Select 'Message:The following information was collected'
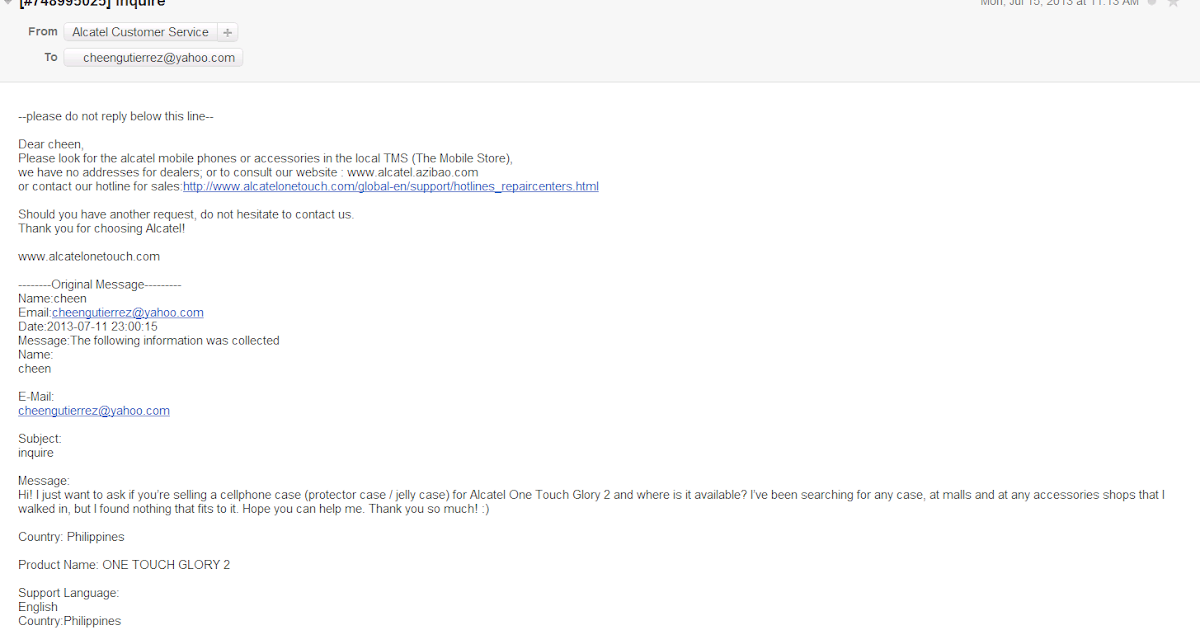1200x630 pixels. coord(149,340)
